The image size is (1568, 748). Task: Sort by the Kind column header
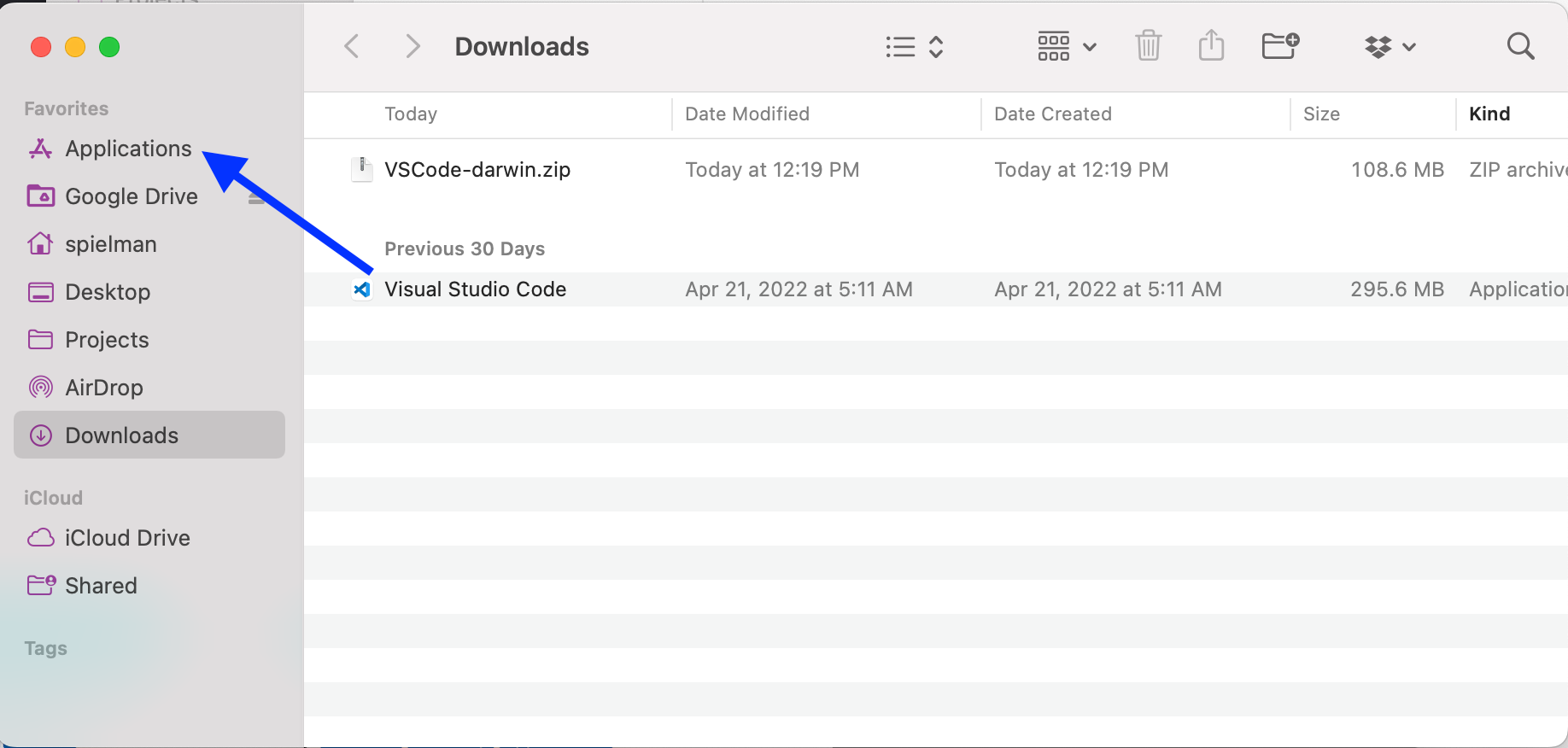(1489, 114)
